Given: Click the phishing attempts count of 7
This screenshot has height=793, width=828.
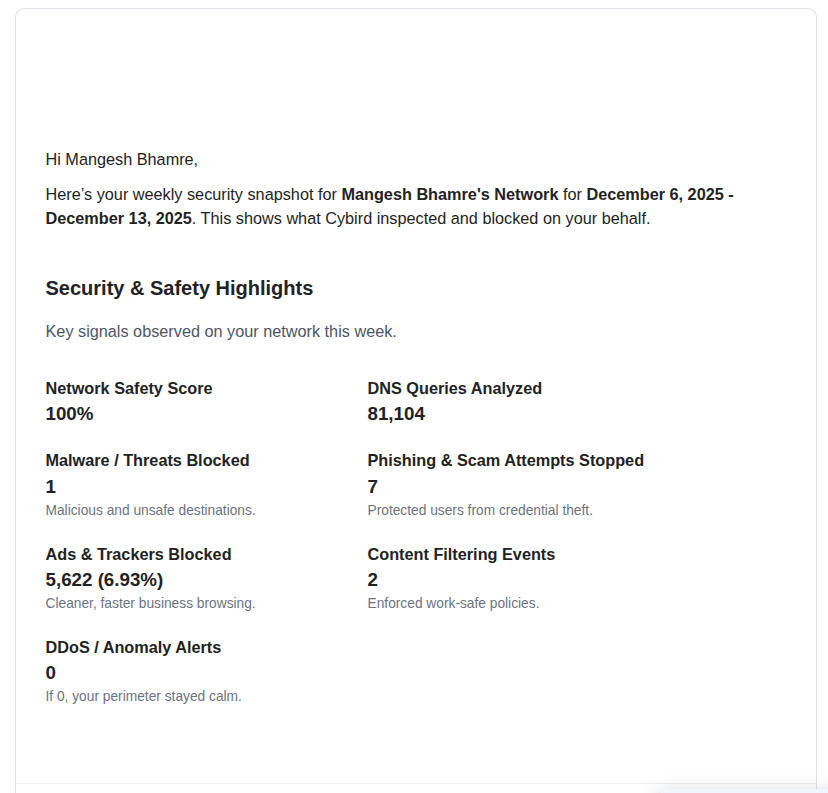Looking at the screenshot, I should (x=373, y=487).
